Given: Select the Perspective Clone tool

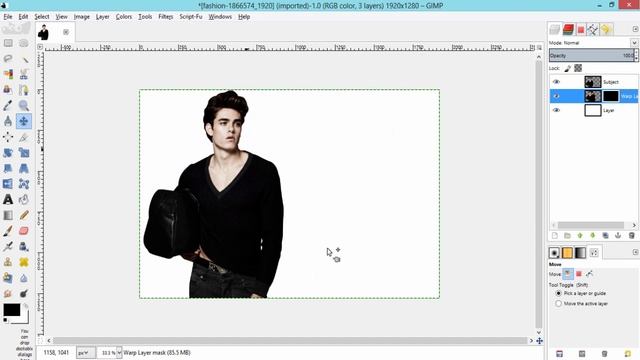Looking at the screenshot, I should click(8, 278).
